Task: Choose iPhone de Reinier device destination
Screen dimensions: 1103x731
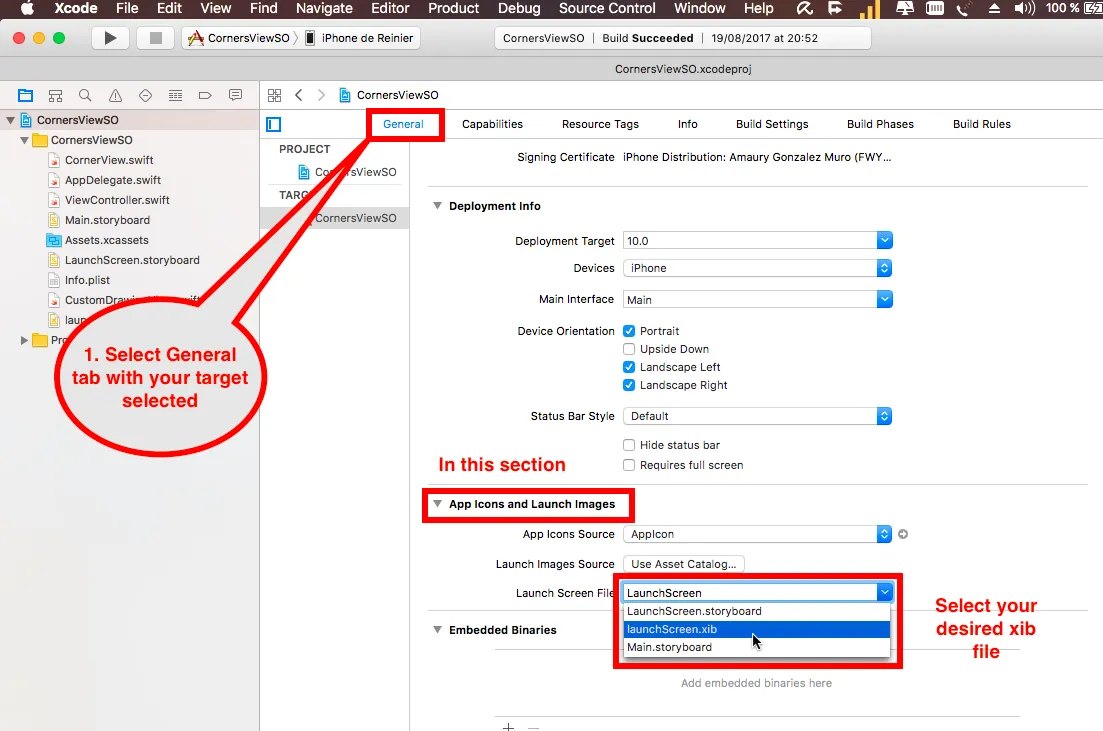Action: click(x=359, y=38)
